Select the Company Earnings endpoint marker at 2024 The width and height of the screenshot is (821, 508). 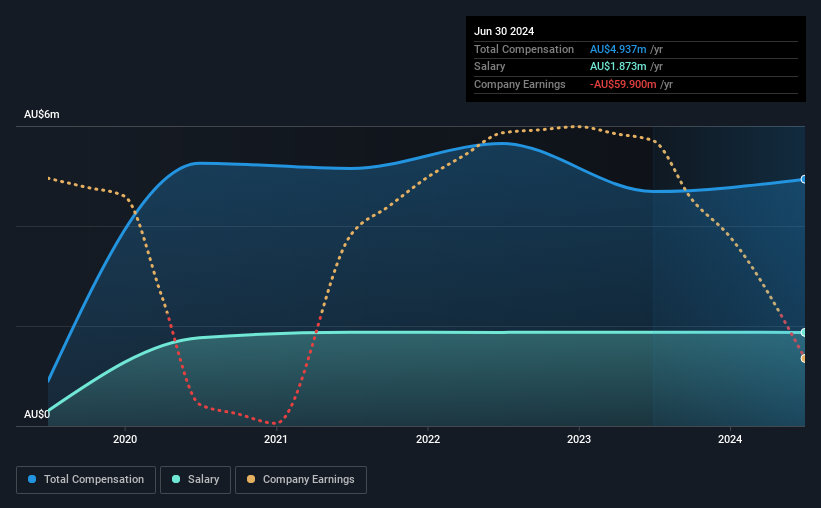point(804,359)
